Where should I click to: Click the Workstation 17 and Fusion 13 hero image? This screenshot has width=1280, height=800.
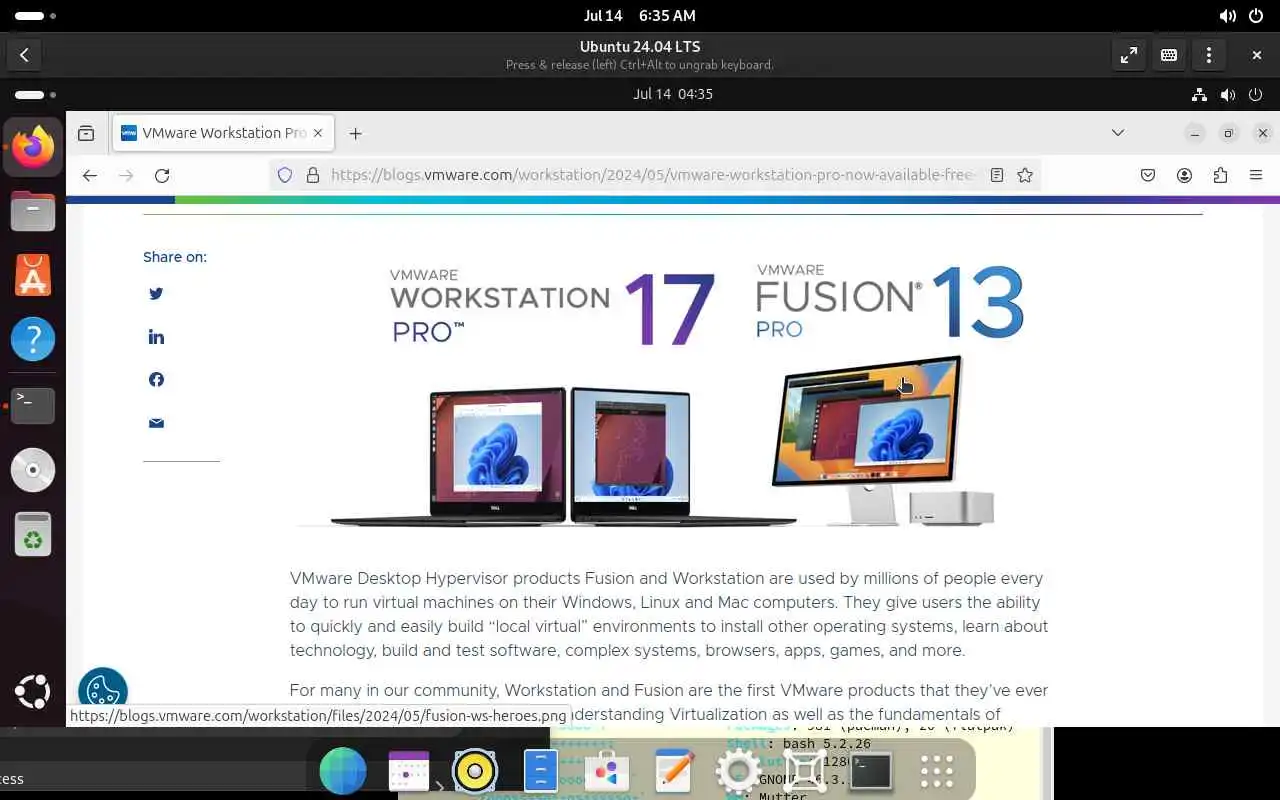(669, 393)
